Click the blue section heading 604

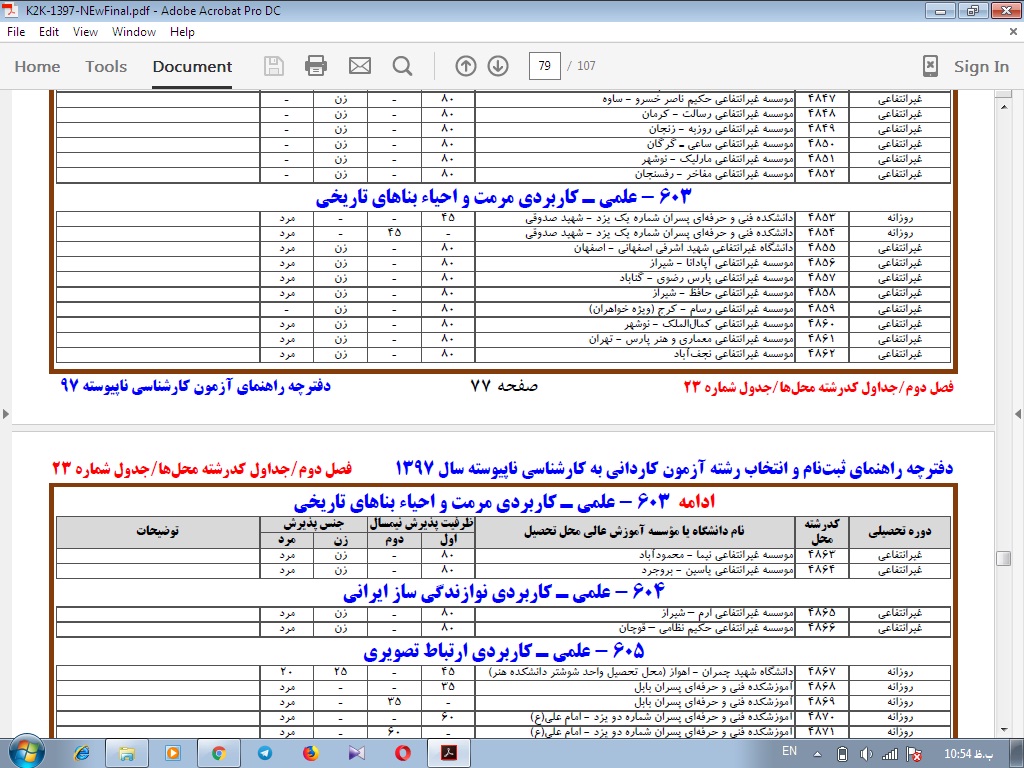(x=504, y=592)
